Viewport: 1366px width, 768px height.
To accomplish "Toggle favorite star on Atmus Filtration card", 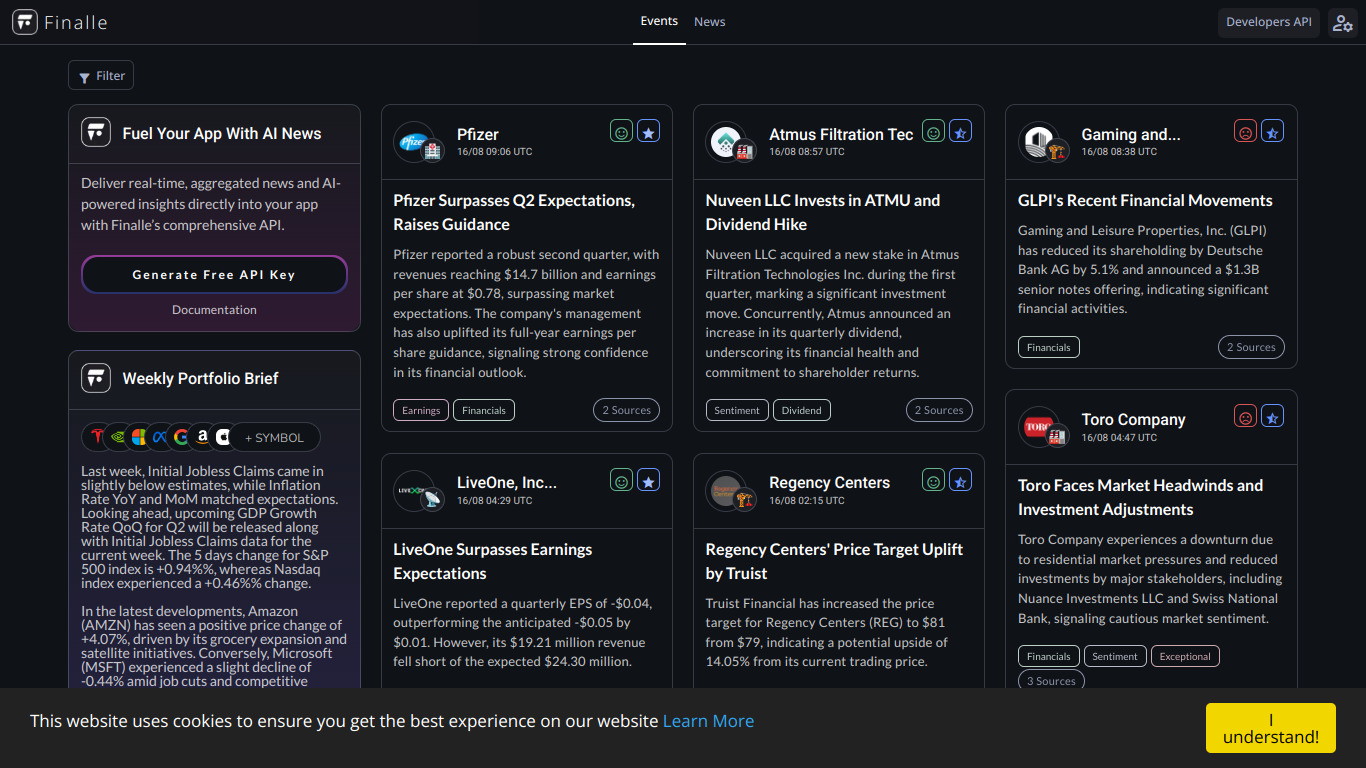I will point(960,131).
